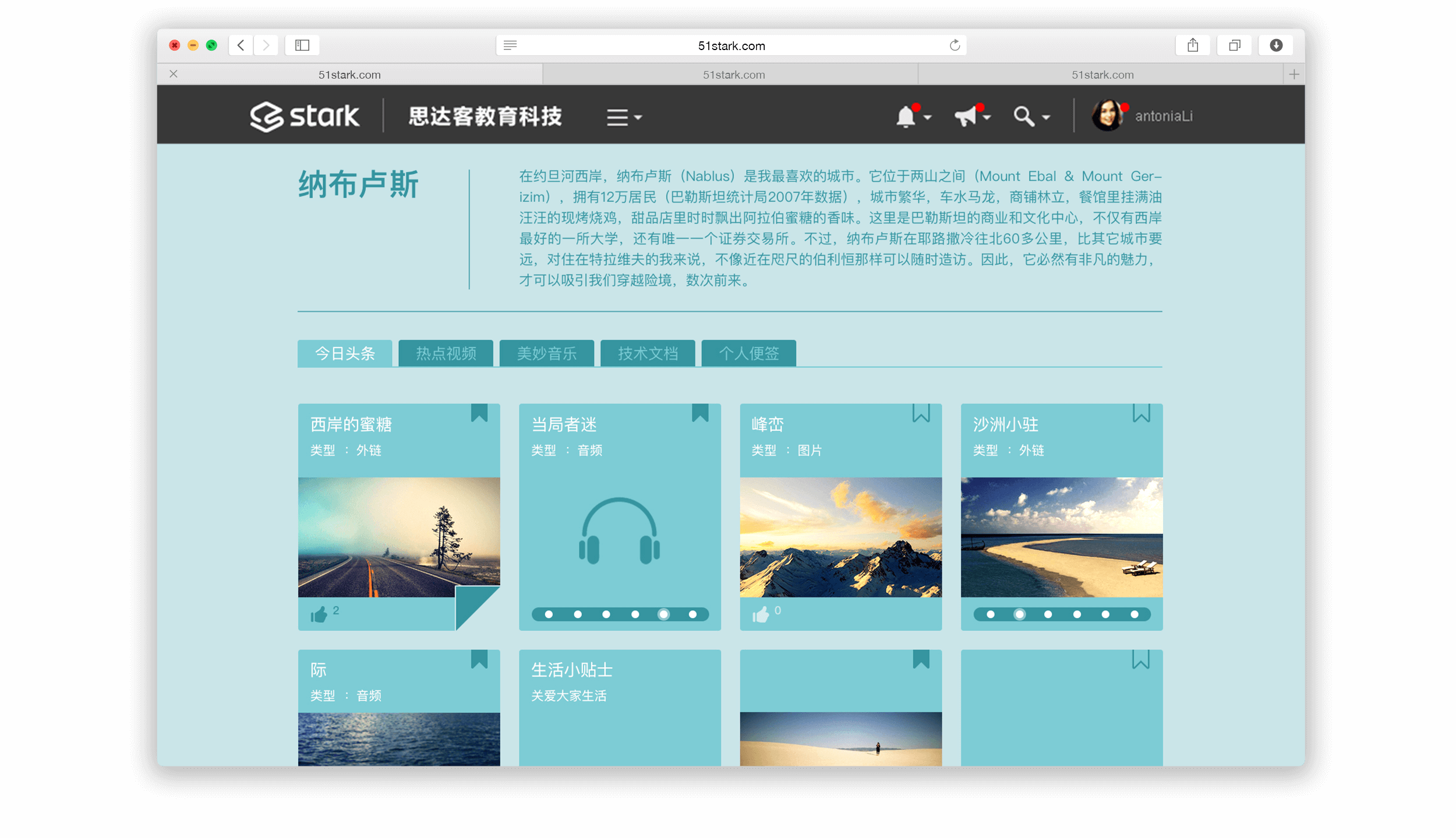The image size is (1456, 838).
Task: Switch to the 个人便签 tab
Action: (748, 353)
